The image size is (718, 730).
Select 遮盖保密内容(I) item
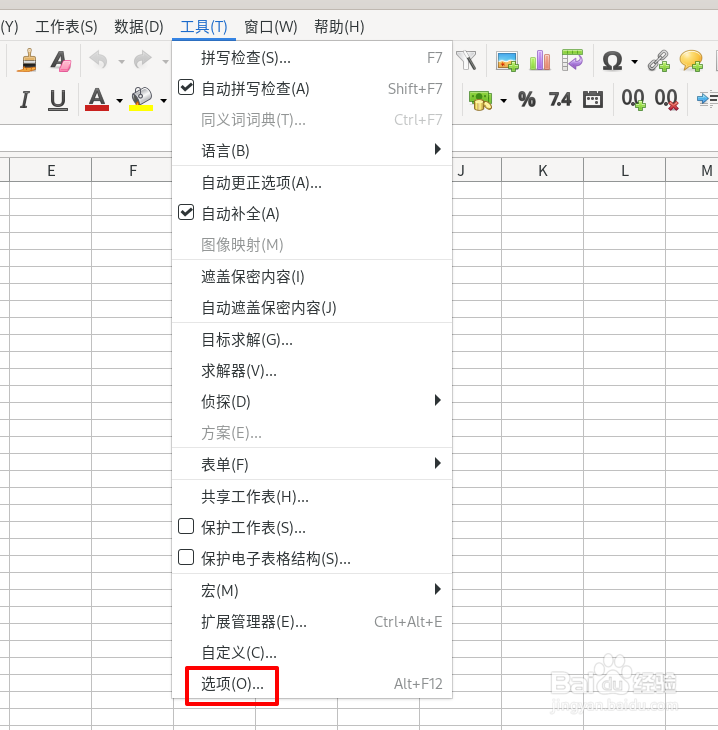tap(312, 277)
